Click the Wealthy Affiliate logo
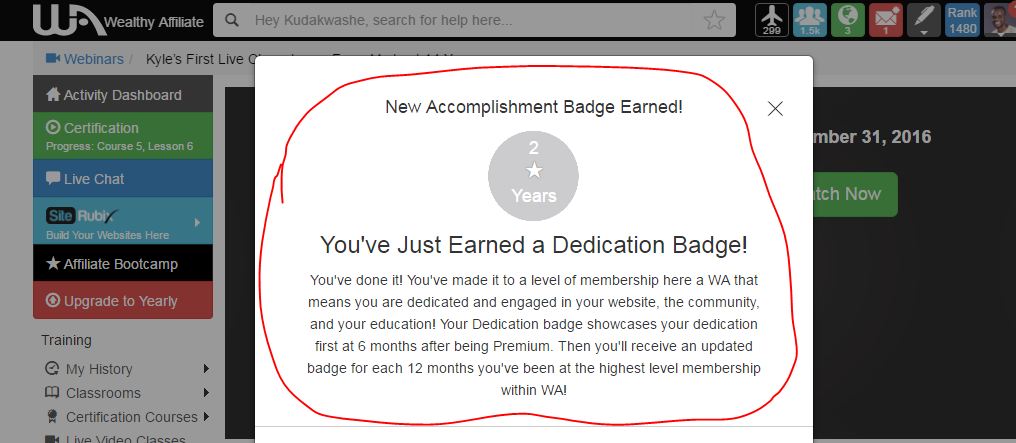This screenshot has height=443, width=1016. click(x=119, y=19)
